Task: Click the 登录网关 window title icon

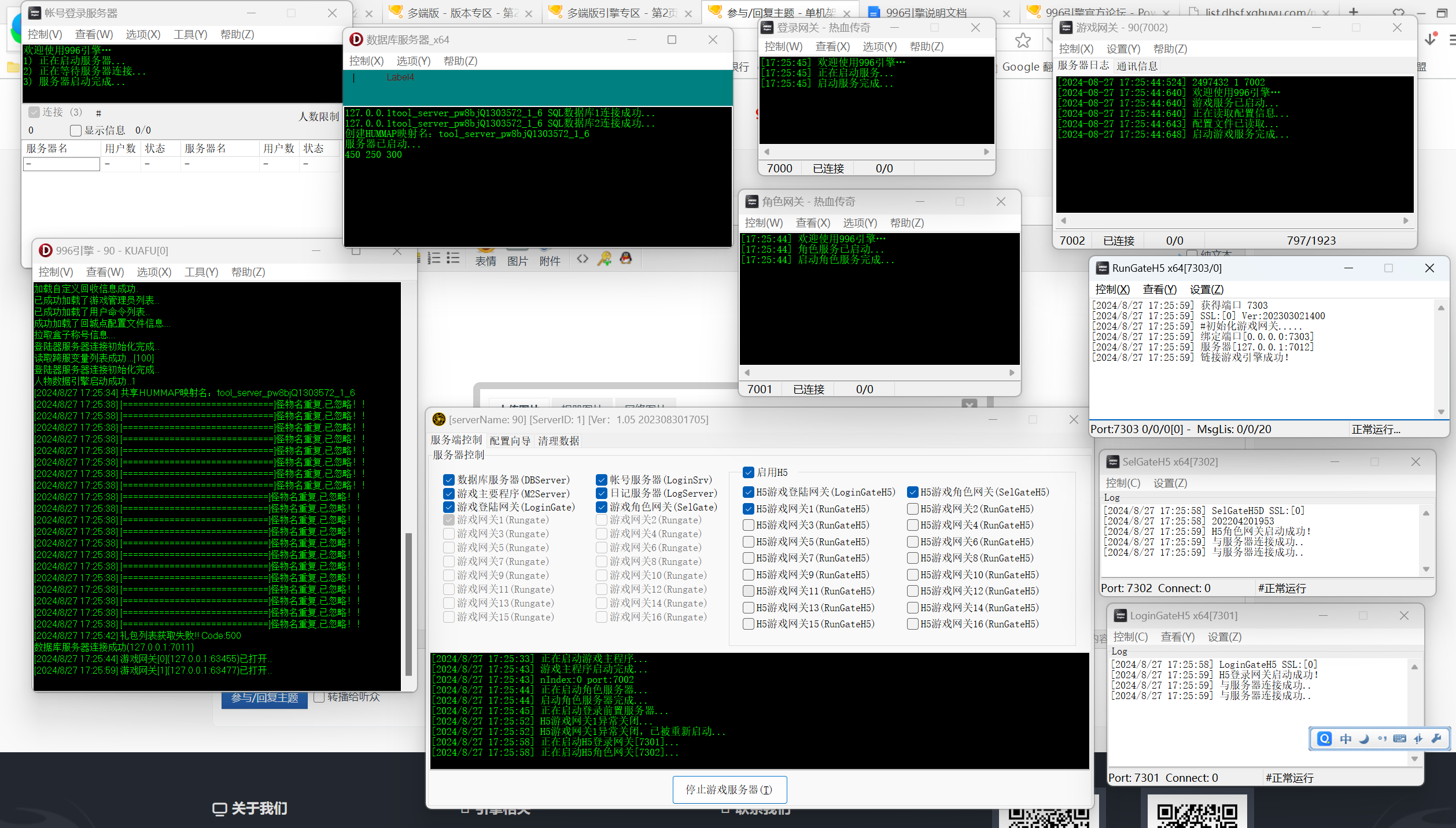Action: click(767, 27)
